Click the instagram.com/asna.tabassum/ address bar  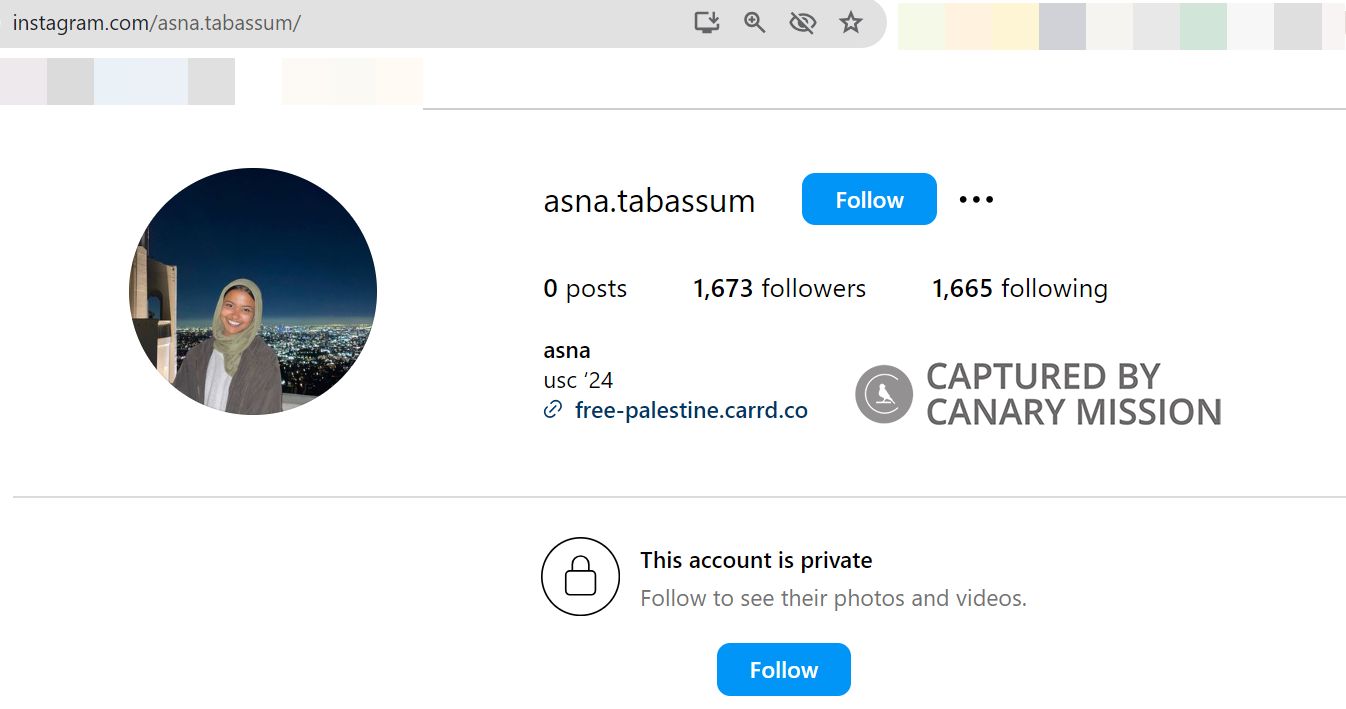point(300,22)
